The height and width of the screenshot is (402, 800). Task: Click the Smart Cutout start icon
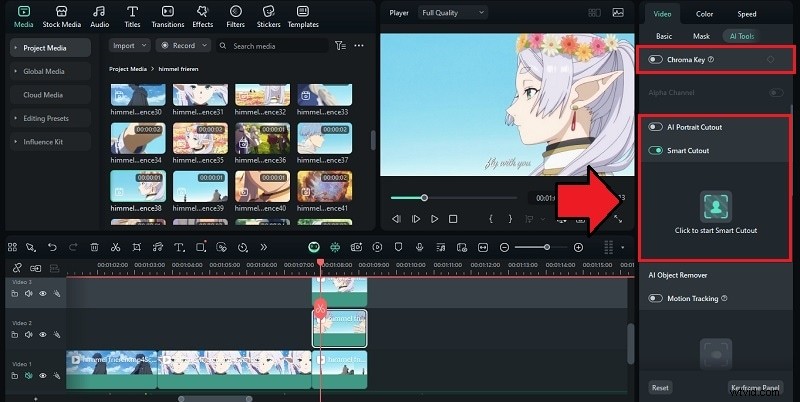point(716,206)
